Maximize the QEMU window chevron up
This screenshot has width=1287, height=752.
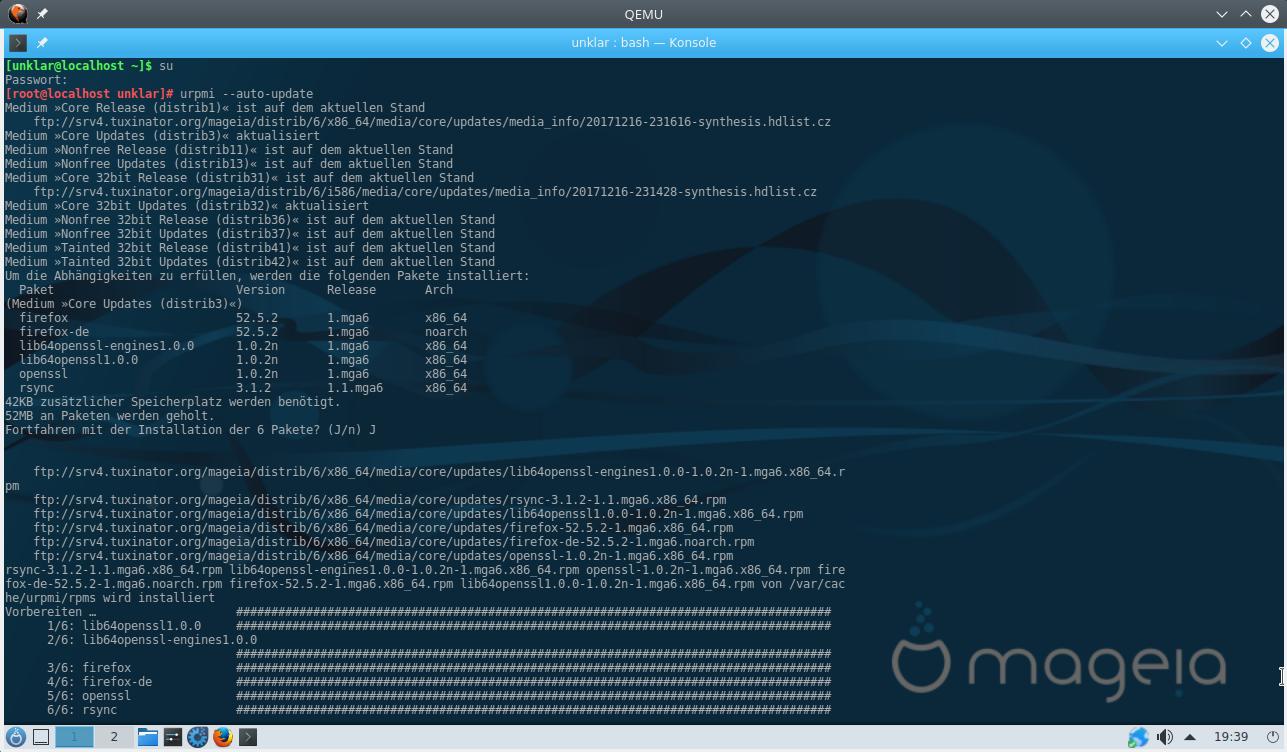pyautogui.click(x=1246, y=14)
